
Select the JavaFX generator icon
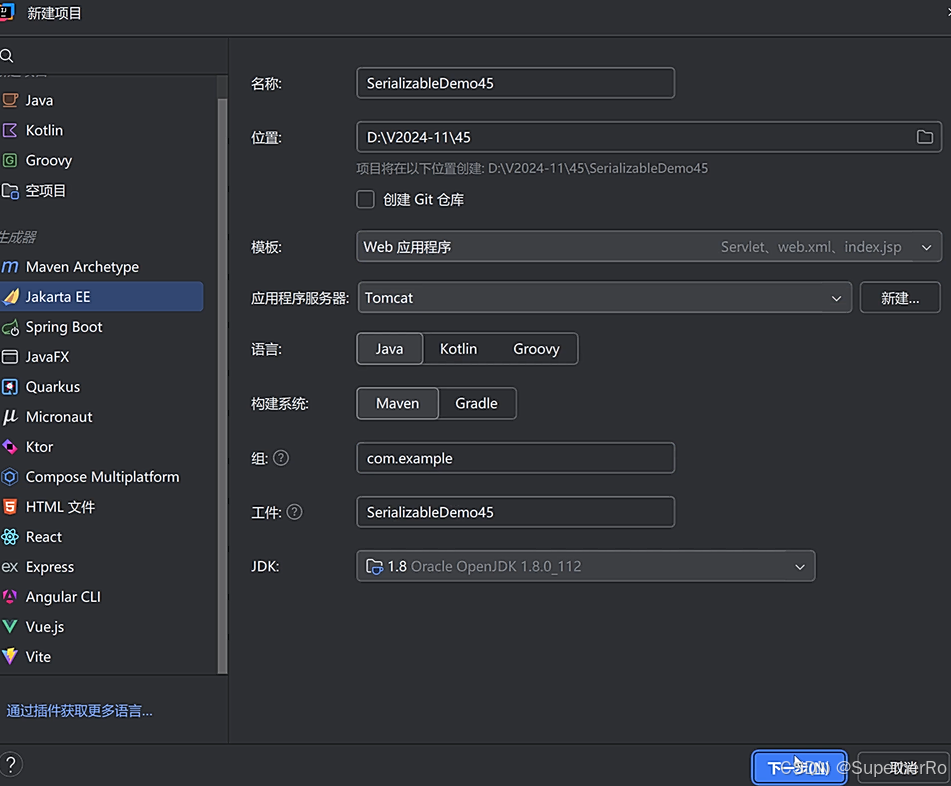(10, 357)
